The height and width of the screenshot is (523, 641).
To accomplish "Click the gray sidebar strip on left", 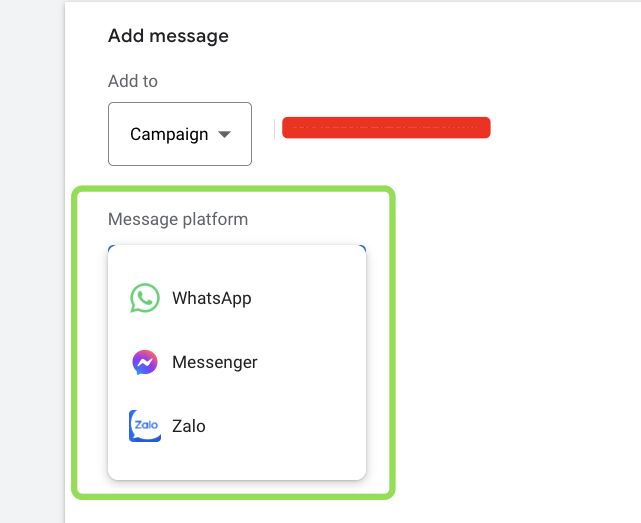I will pyautogui.click(x=32, y=260).
